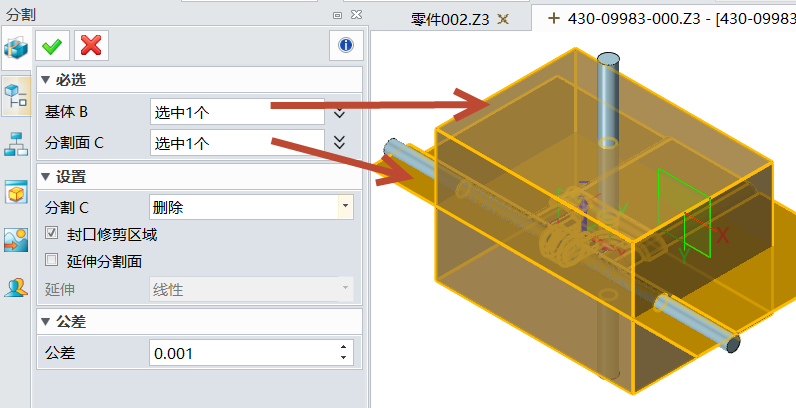
Task: Select the split cube icon in sidebar
Action: click(x=15, y=47)
